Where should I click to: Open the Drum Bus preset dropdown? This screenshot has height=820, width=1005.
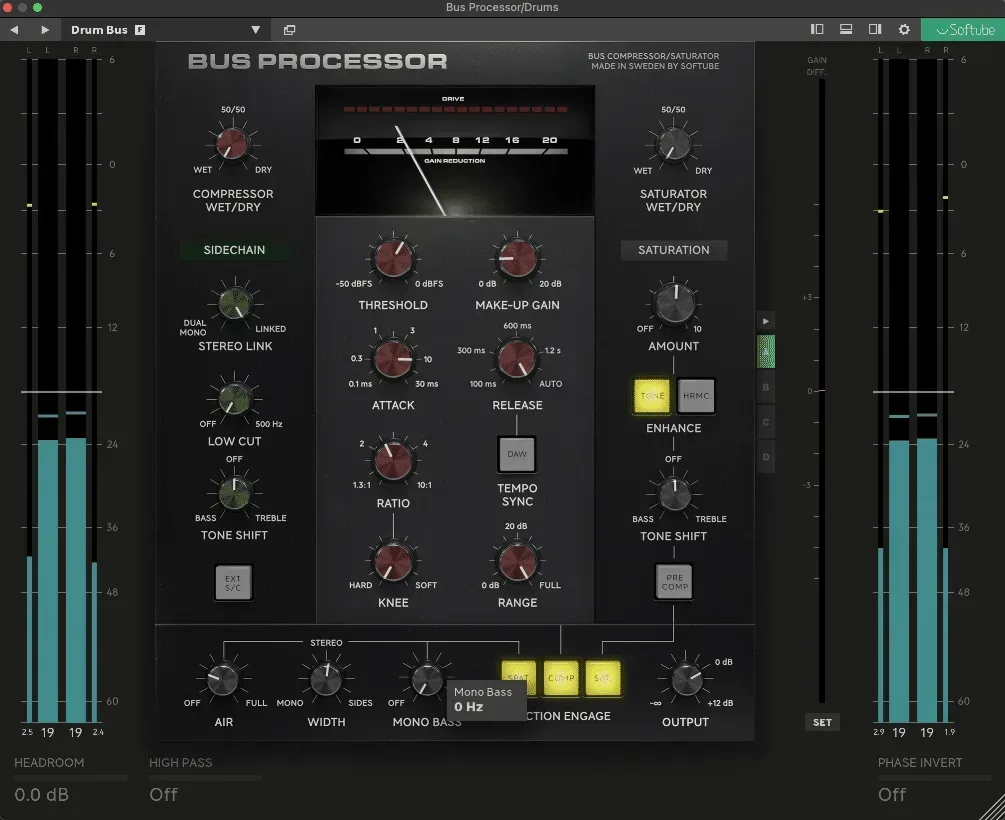pyautogui.click(x=256, y=29)
